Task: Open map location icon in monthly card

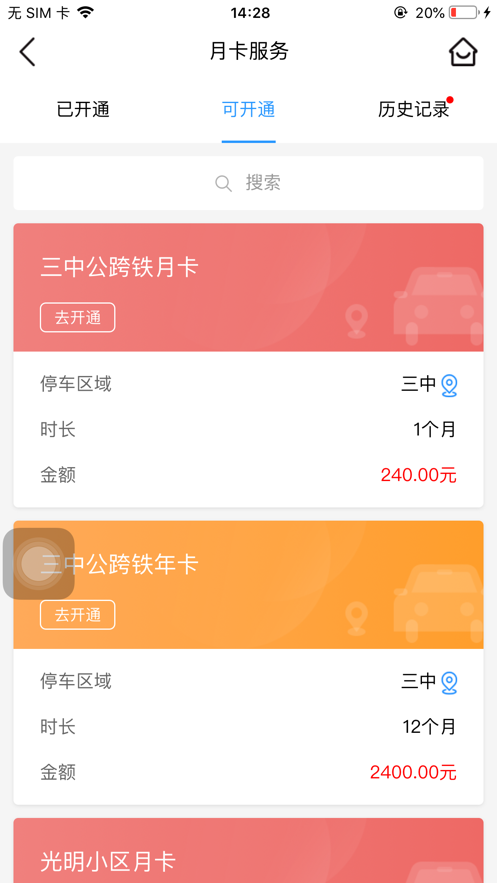Action: (x=449, y=386)
